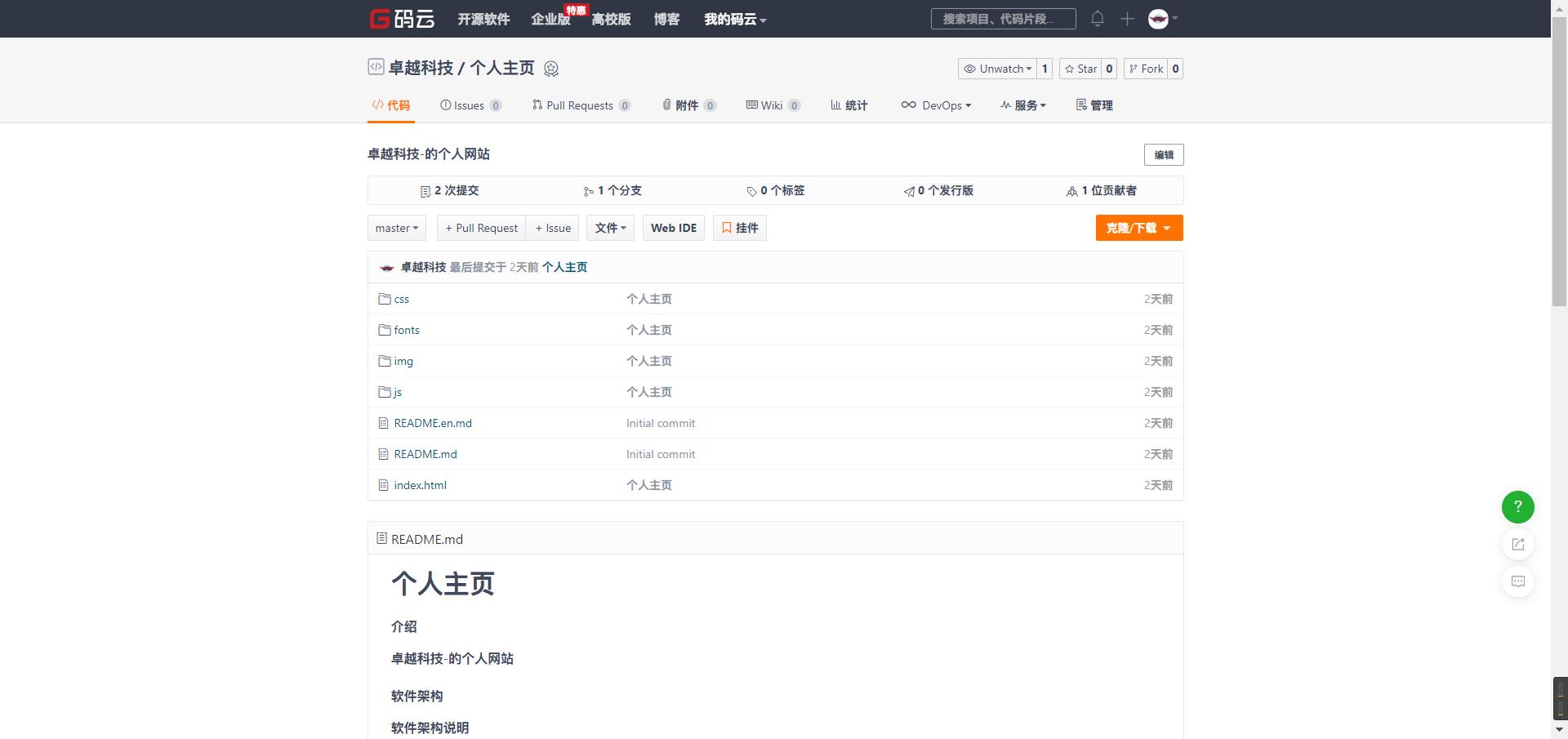This screenshot has height=739, width=1568.
Task: Click the floating share icon on the right
Action: 1517,545
